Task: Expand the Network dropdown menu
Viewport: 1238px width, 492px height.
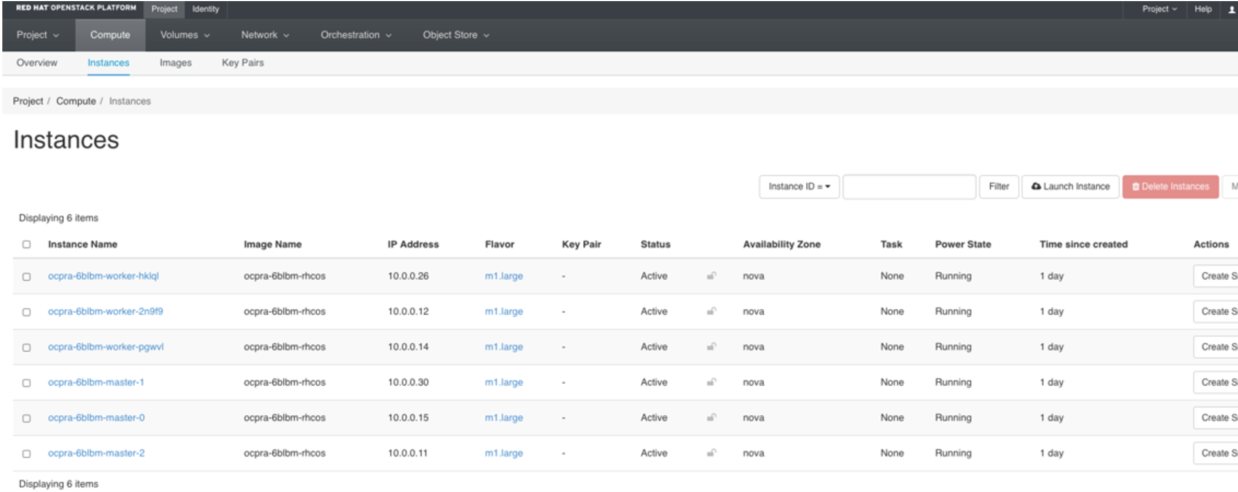Action: 265,35
